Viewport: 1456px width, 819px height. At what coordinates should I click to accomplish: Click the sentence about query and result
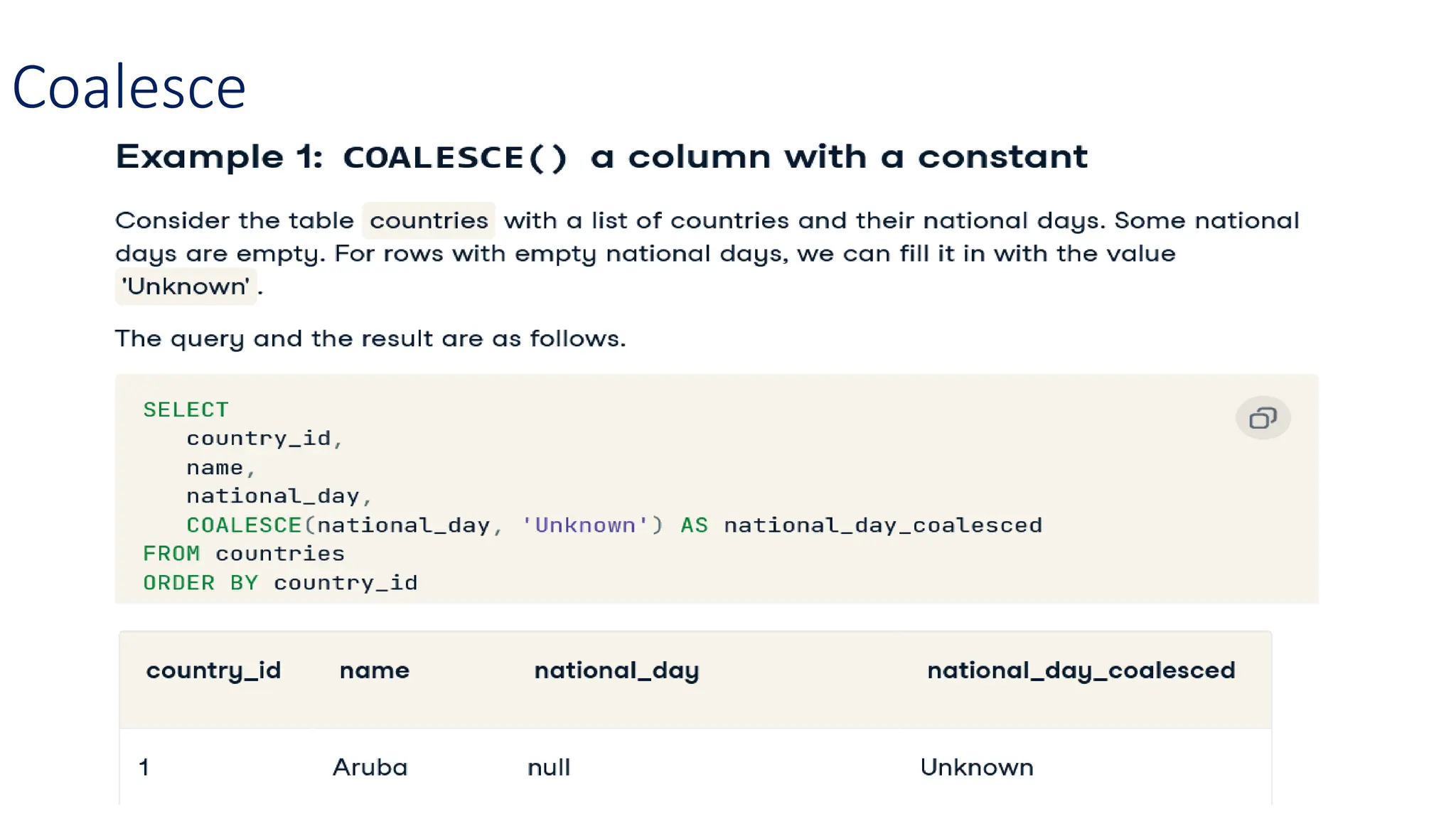(x=370, y=338)
